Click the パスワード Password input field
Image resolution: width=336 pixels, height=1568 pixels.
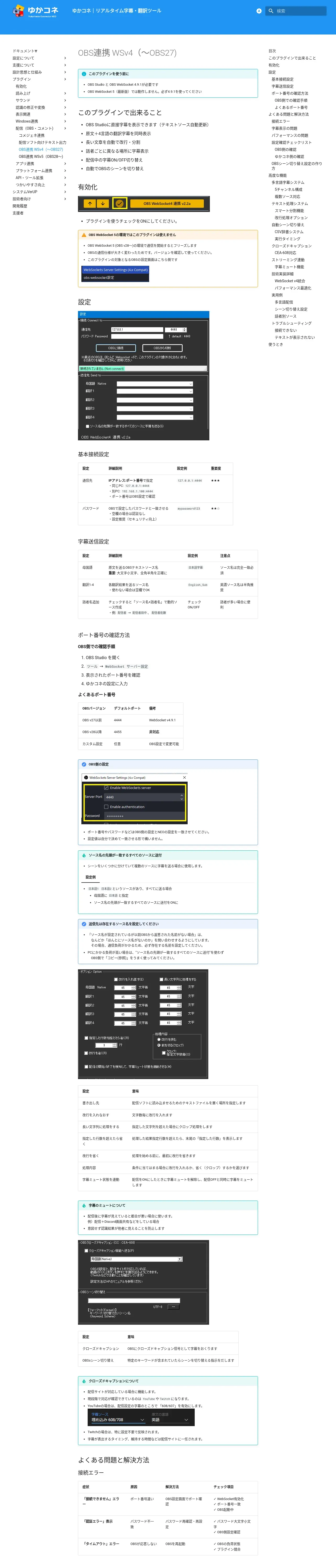tap(137, 336)
